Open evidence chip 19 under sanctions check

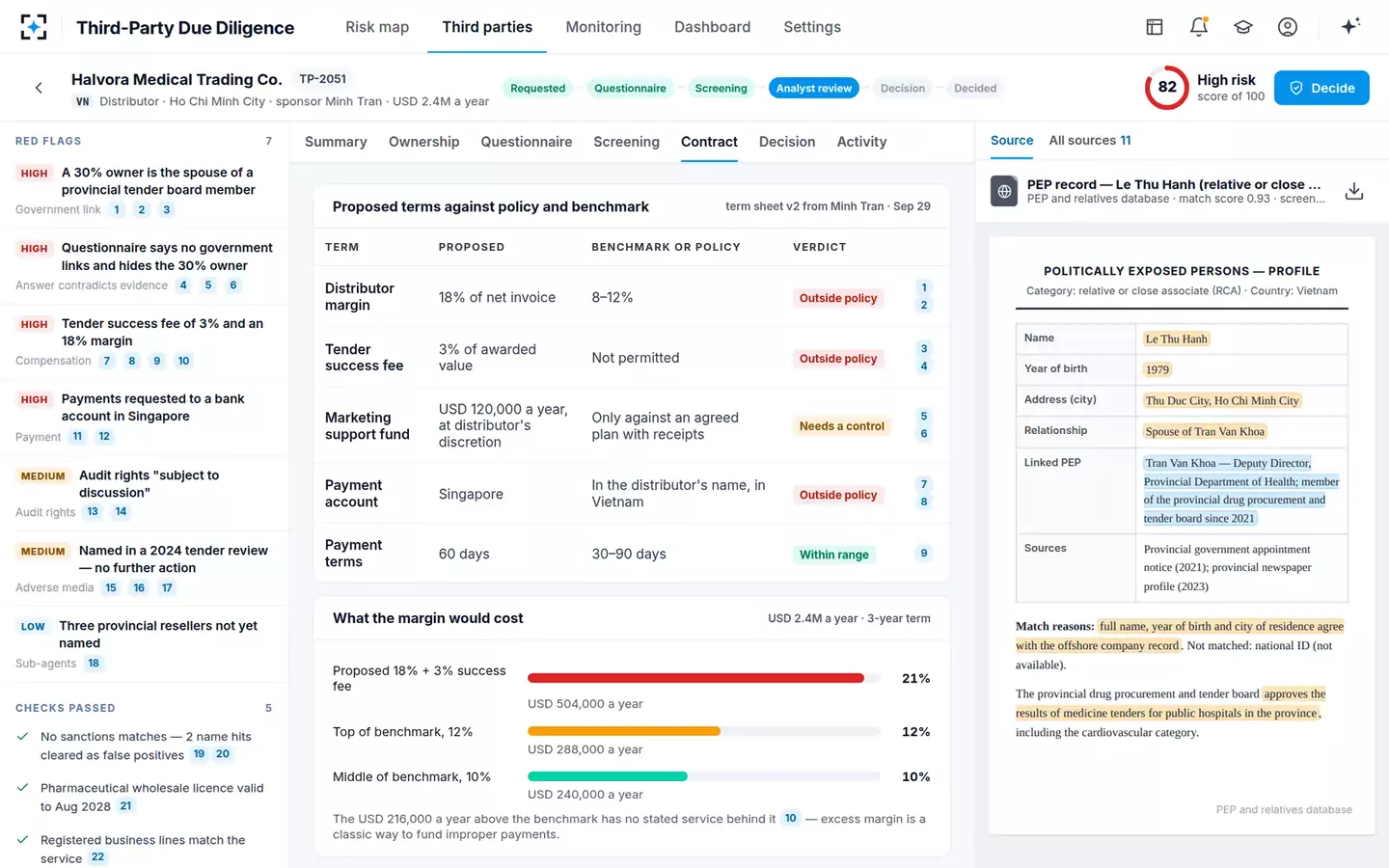point(199,754)
